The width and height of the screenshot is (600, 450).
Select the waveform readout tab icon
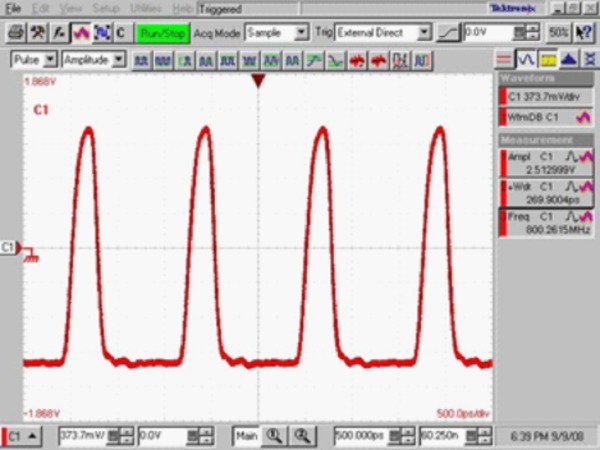(529, 59)
